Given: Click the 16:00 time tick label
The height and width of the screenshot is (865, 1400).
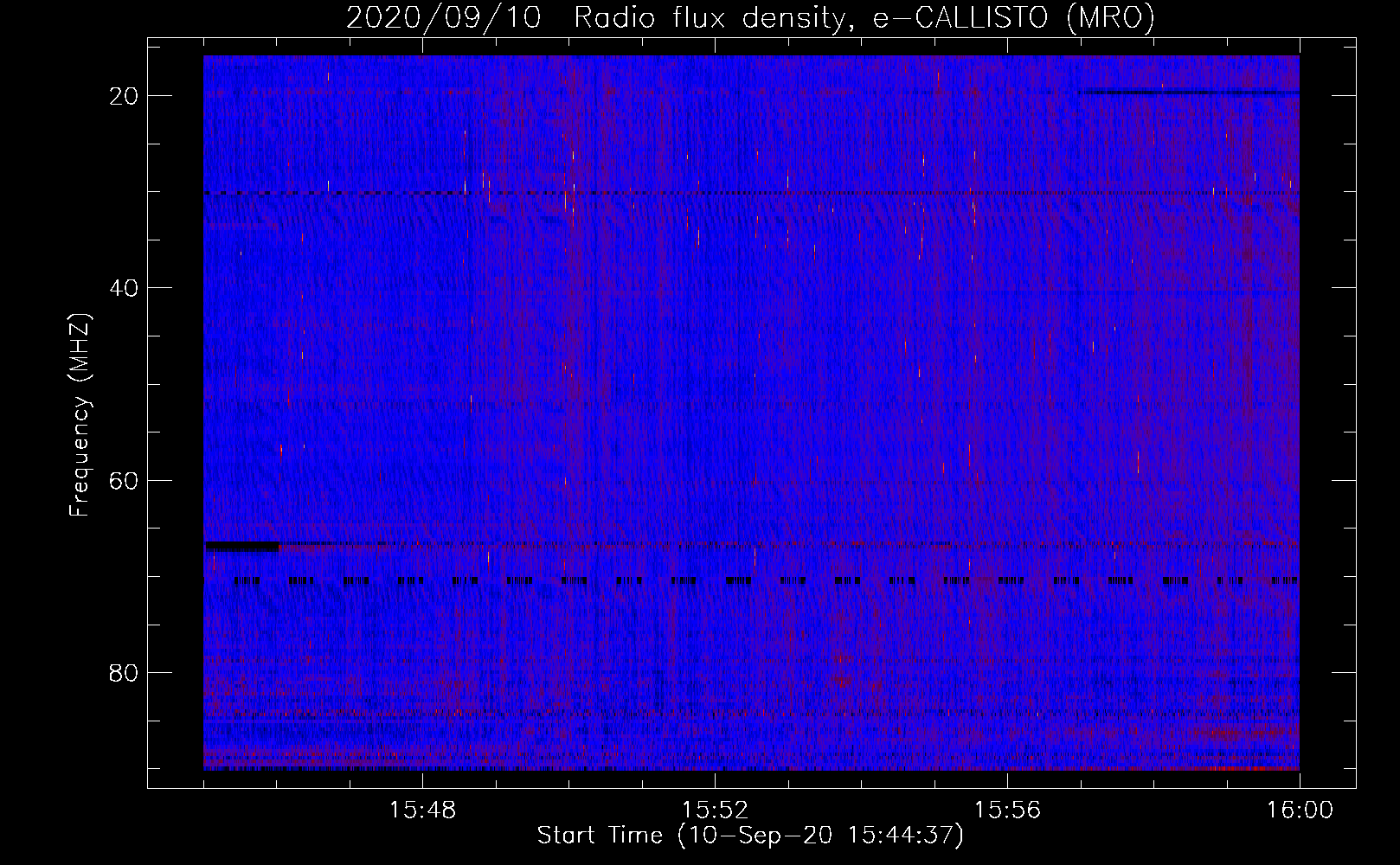Looking at the screenshot, I should (x=1300, y=811).
